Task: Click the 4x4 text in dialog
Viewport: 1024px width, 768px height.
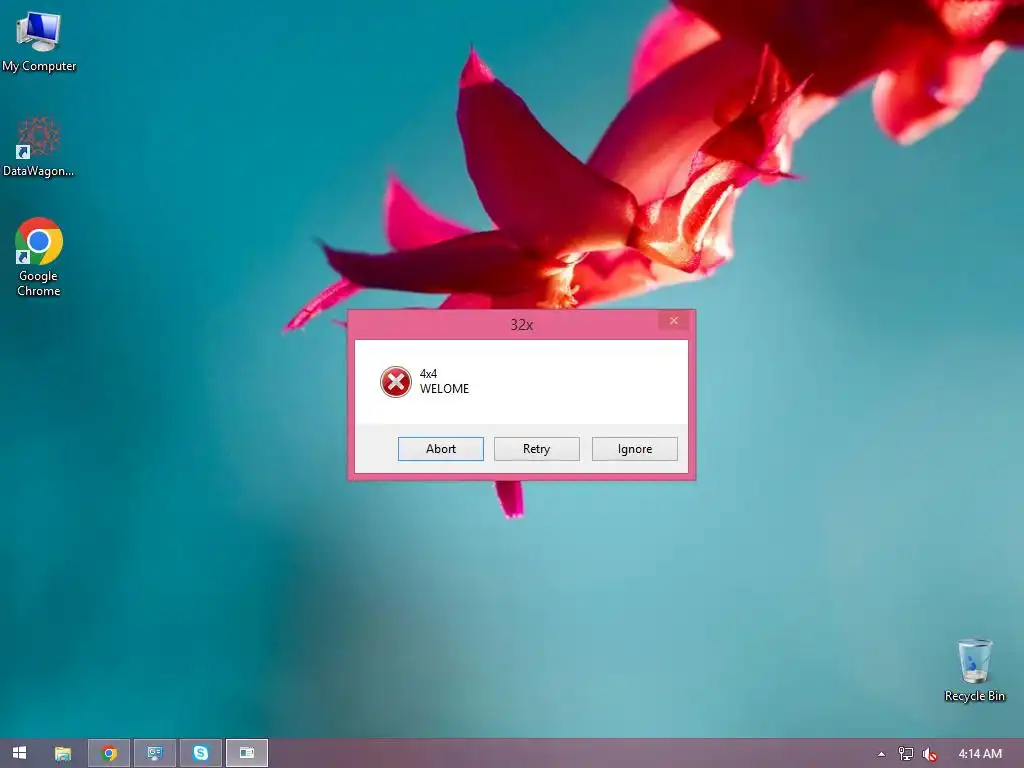Action: tap(428, 374)
